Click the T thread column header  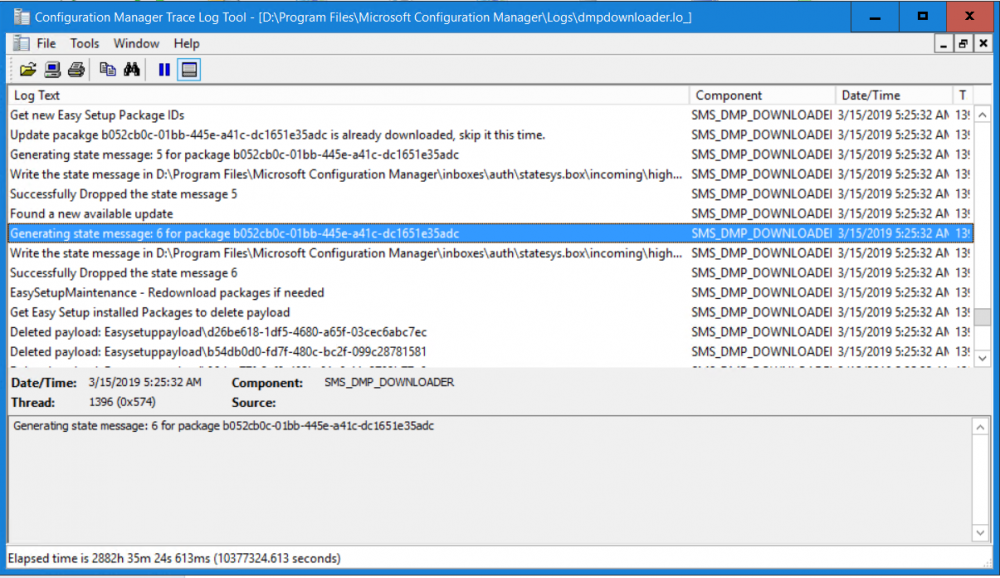[962, 95]
